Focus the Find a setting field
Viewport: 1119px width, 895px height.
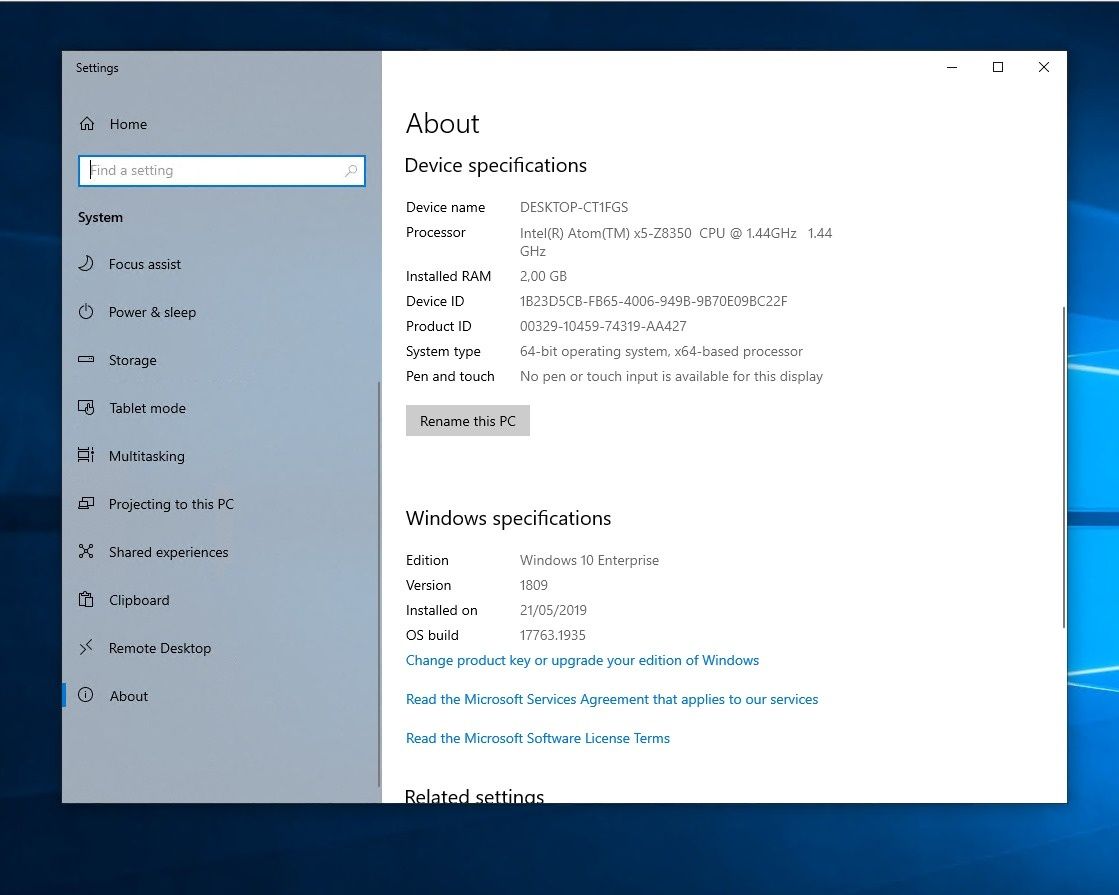point(221,171)
